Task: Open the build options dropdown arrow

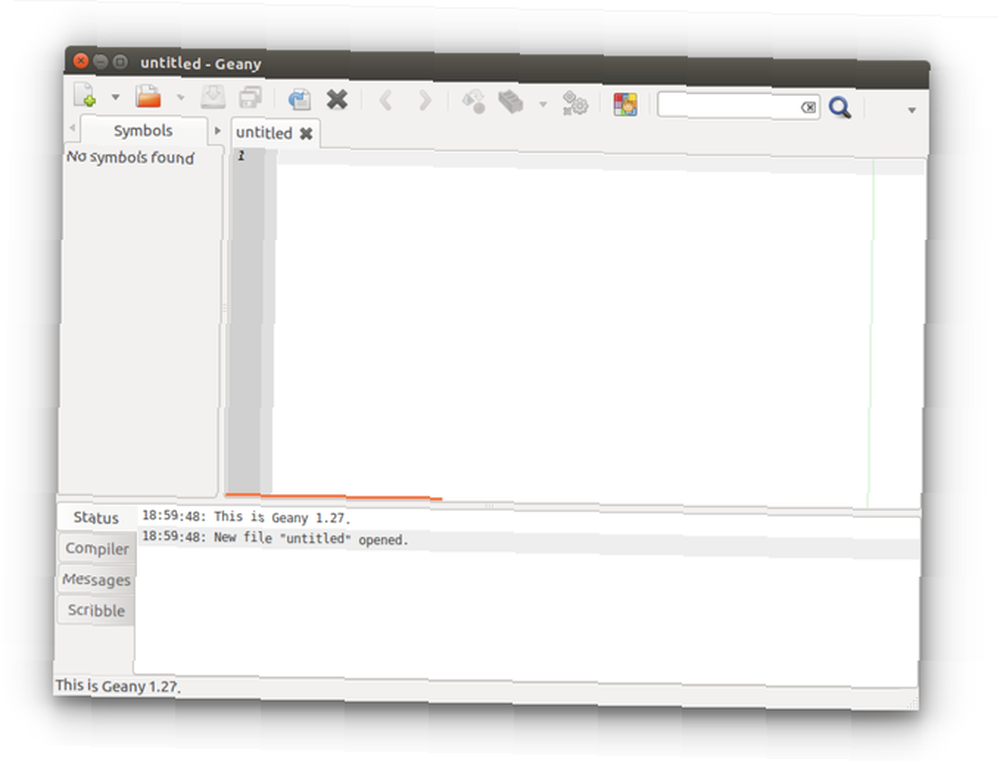Action: coord(543,104)
